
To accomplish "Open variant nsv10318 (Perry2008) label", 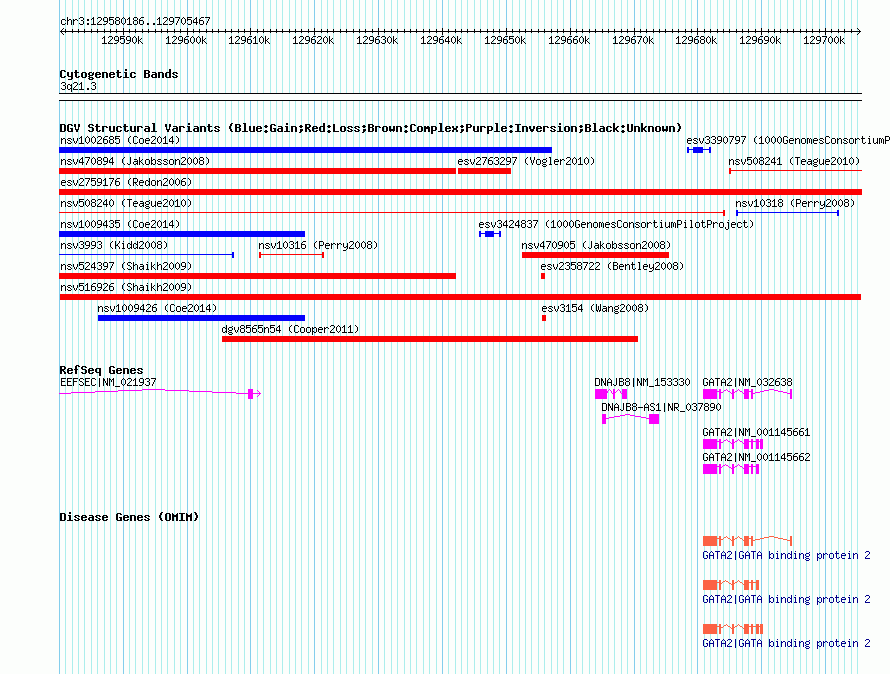I will (795, 203).
